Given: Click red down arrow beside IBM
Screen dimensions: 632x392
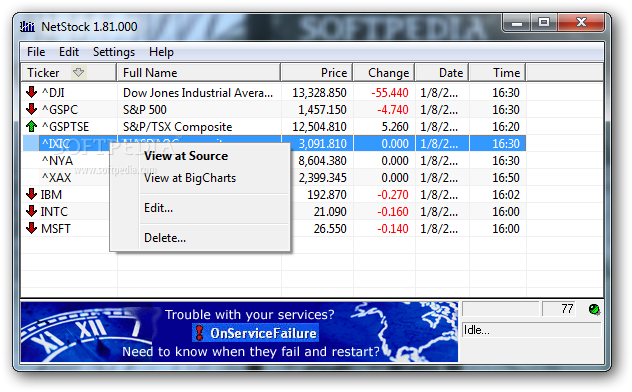Looking at the screenshot, I should [31, 194].
